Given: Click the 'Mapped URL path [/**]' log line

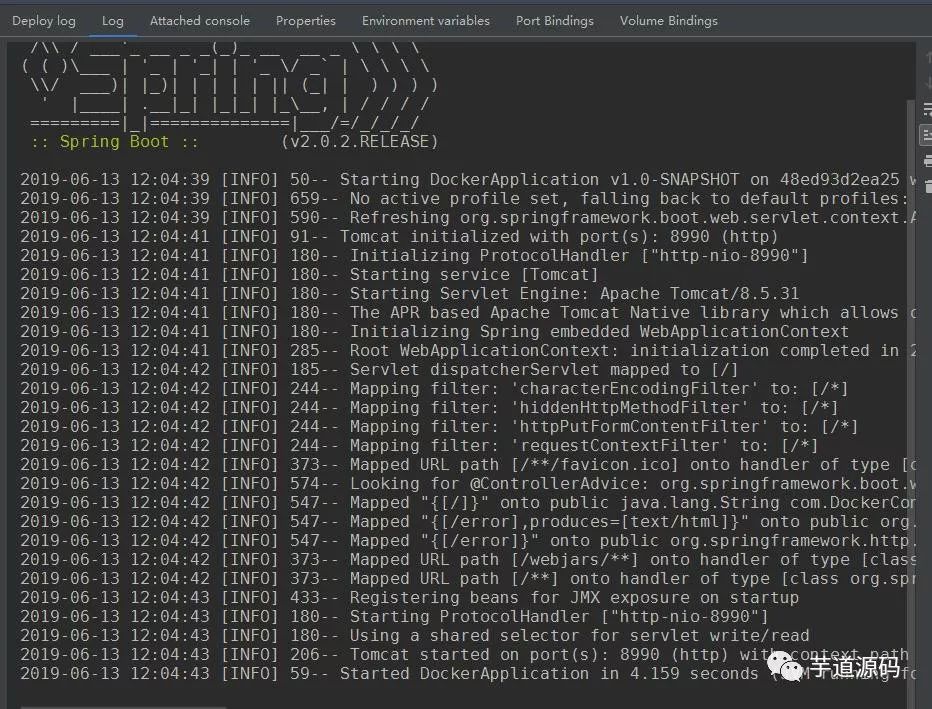Looking at the screenshot, I should pyautogui.click(x=468, y=579).
